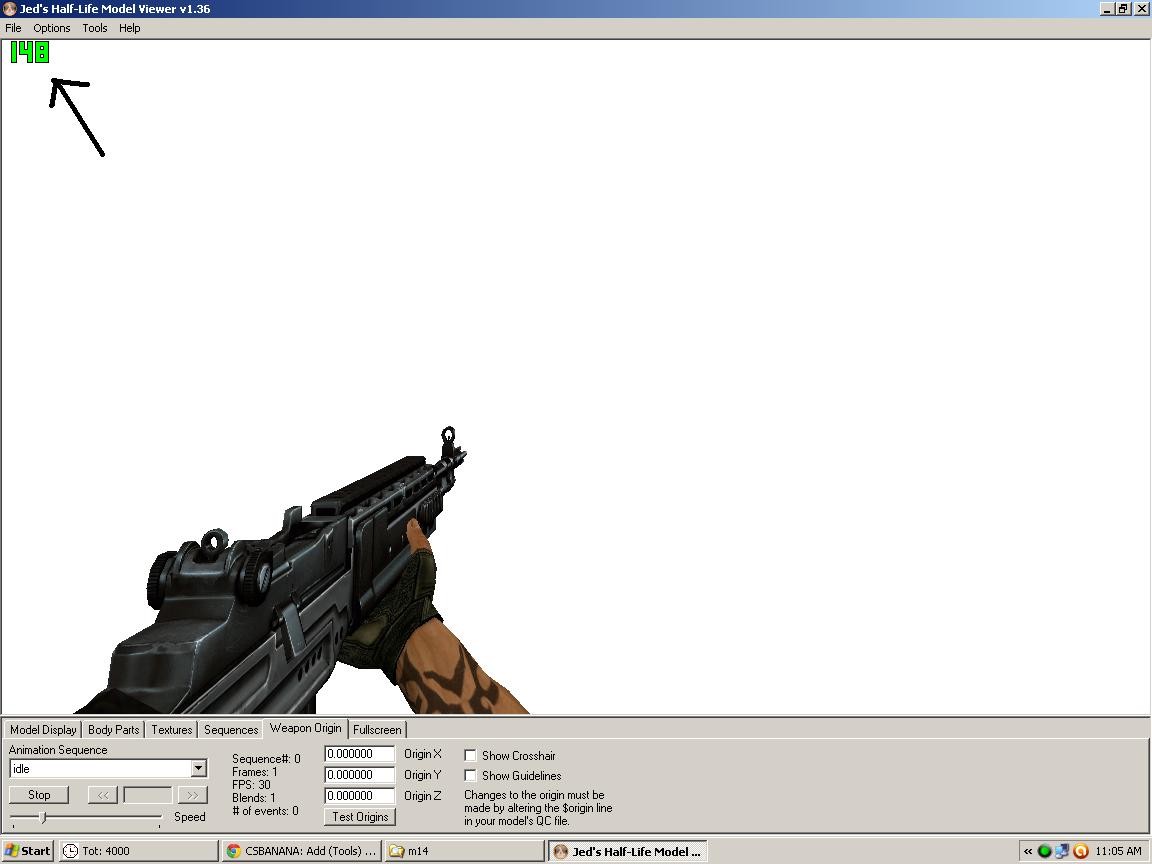Open the Options menu
Viewport: 1152px width, 864px height.
52,28
